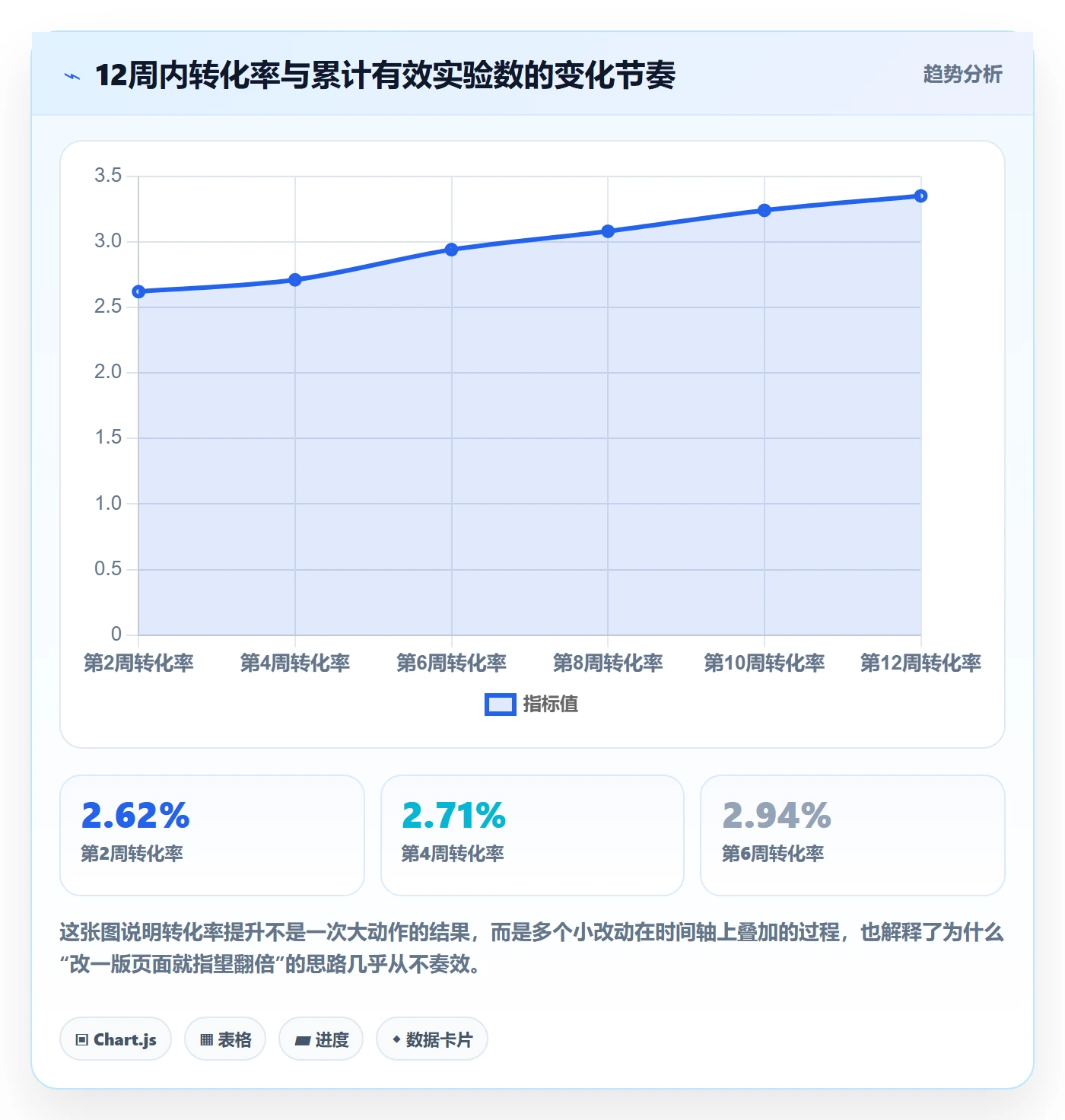This screenshot has width=1065, height=1120.
Task: Select the 第6周转化率 data point on the line
Action: tap(452, 250)
